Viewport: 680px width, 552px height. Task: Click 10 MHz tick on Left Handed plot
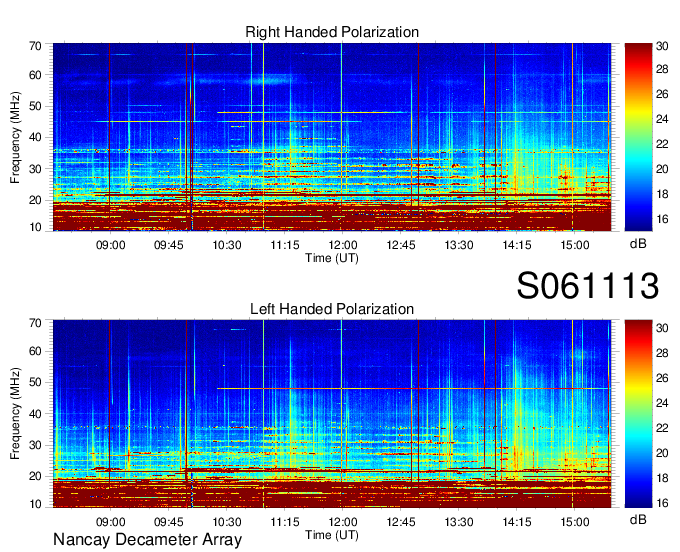pyautogui.click(x=35, y=504)
